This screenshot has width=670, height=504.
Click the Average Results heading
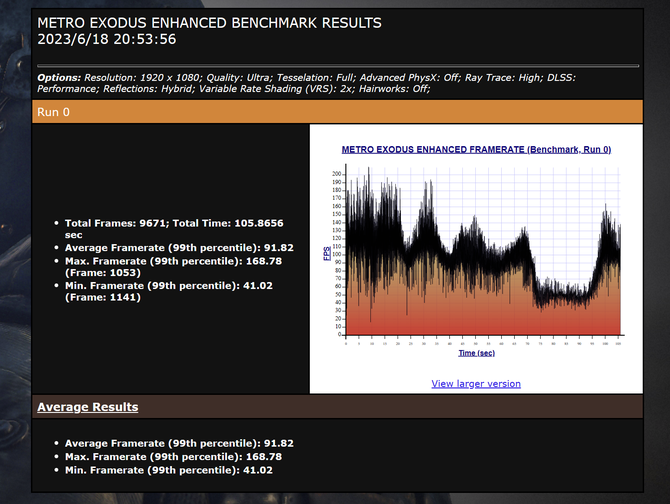point(88,407)
